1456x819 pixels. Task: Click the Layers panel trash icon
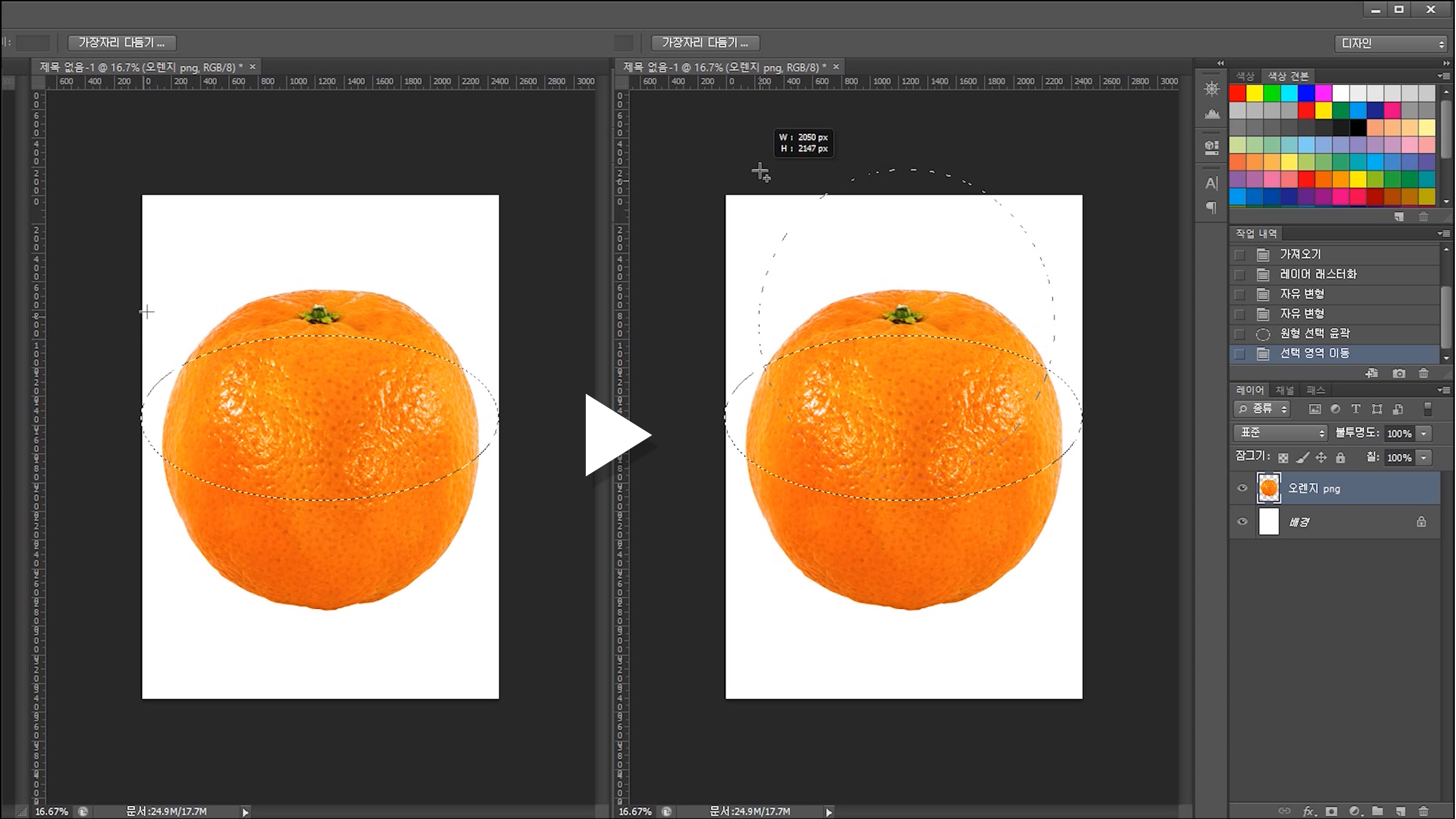point(1423,811)
